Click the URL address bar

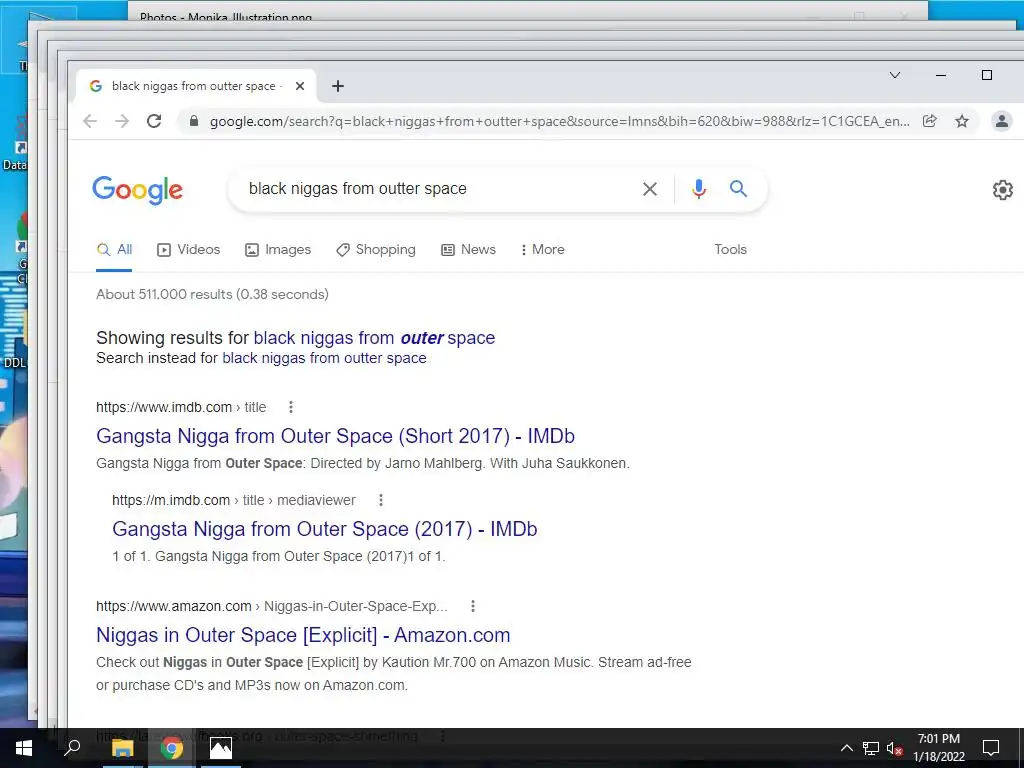(x=559, y=121)
